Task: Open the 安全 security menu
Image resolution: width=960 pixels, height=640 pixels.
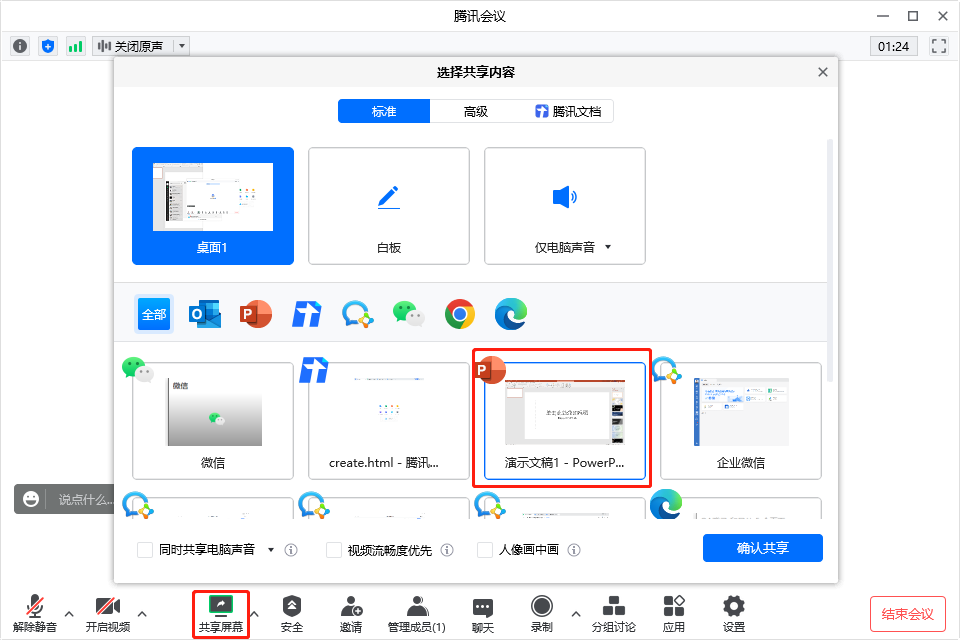Action: click(x=291, y=614)
